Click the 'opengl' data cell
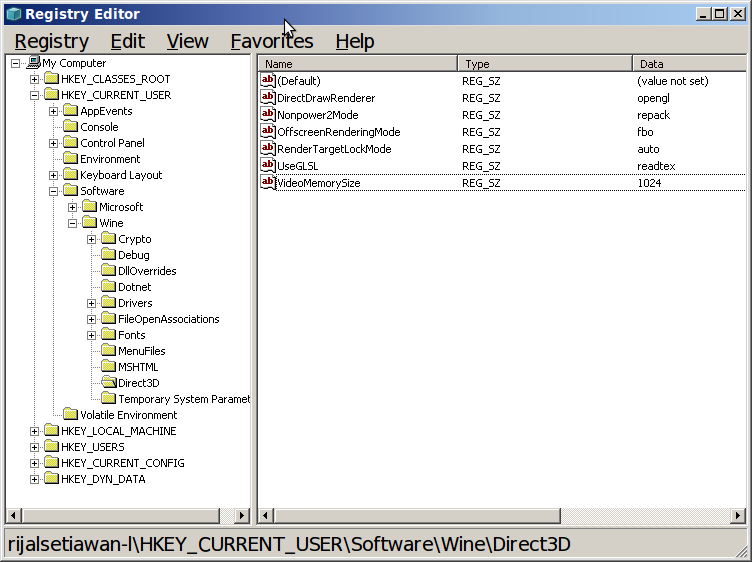752x562 pixels. [x=653, y=98]
